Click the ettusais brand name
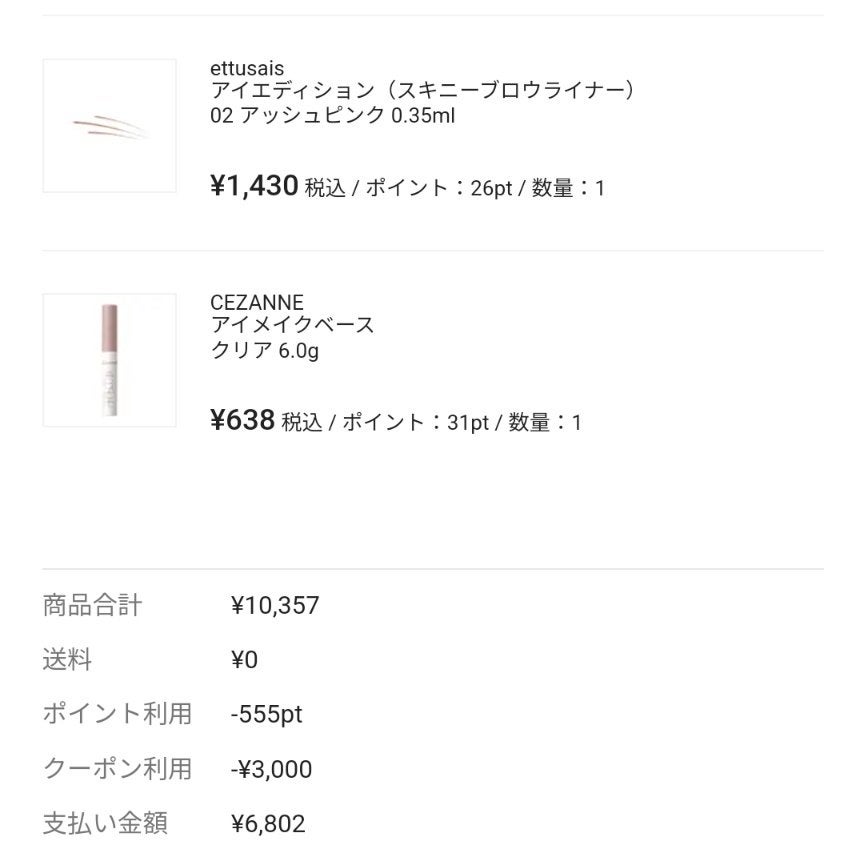 (x=247, y=69)
